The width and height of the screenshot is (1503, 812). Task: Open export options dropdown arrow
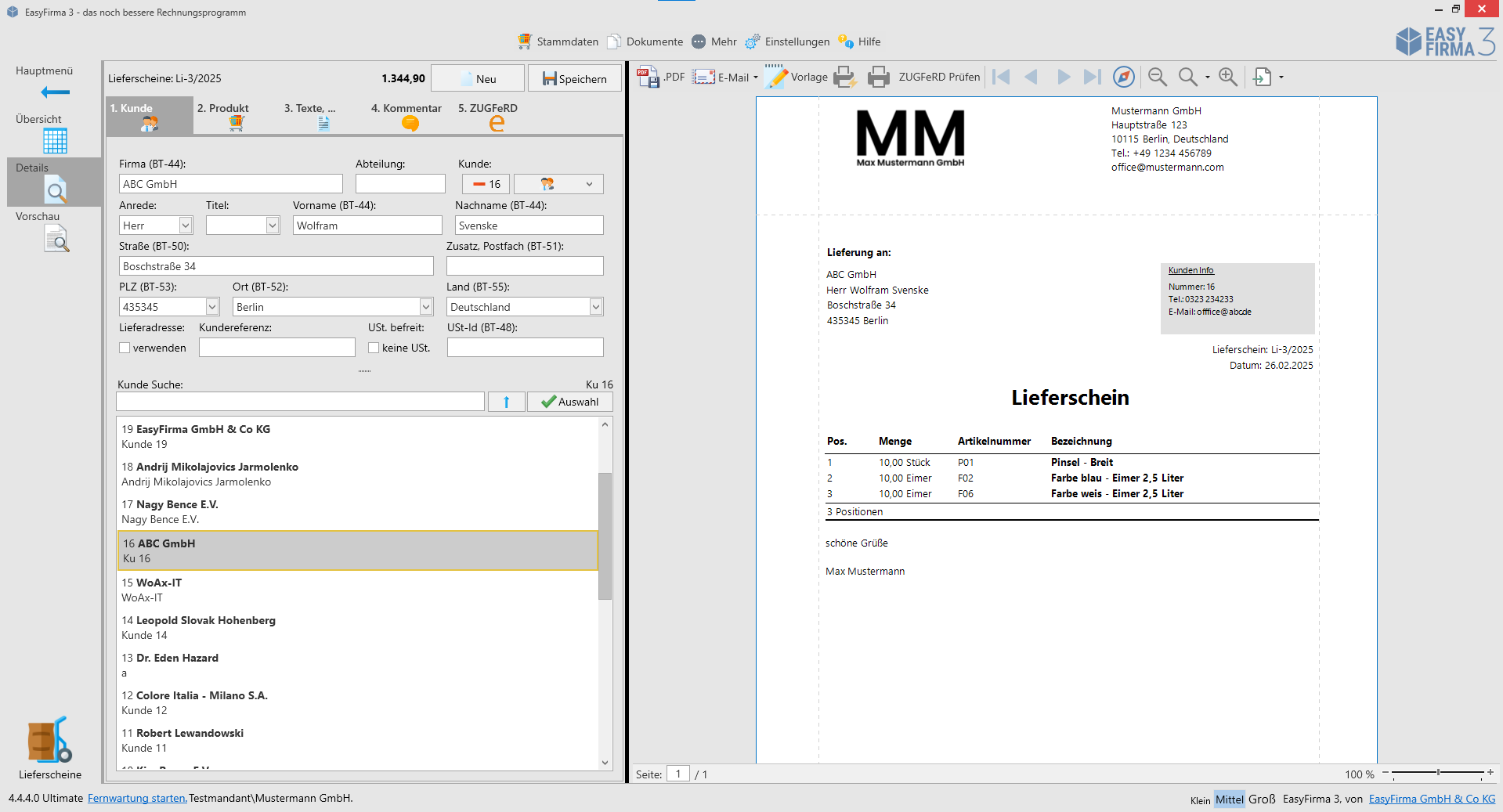pos(1281,78)
